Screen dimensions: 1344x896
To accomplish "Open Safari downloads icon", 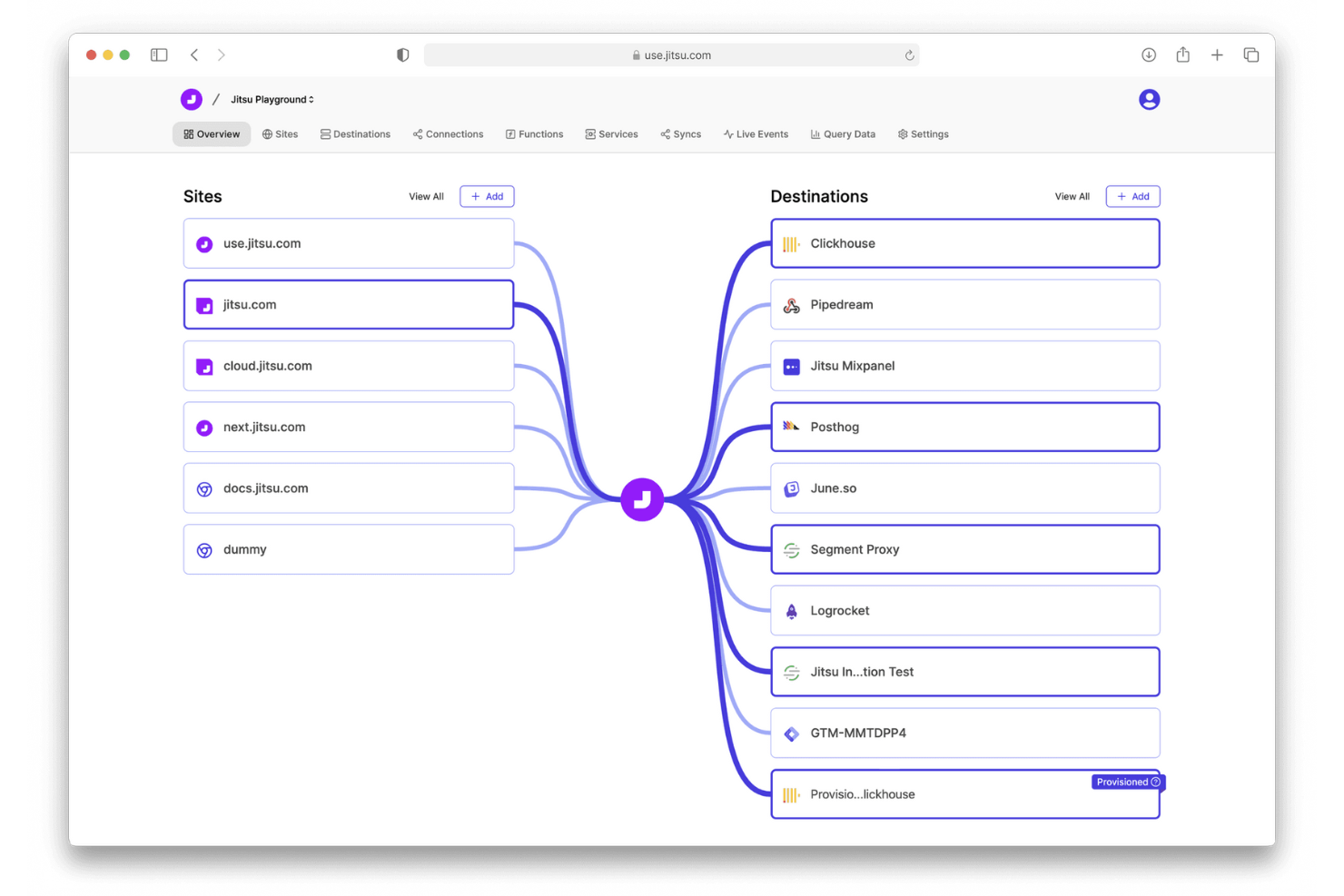I will pos(1148,55).
